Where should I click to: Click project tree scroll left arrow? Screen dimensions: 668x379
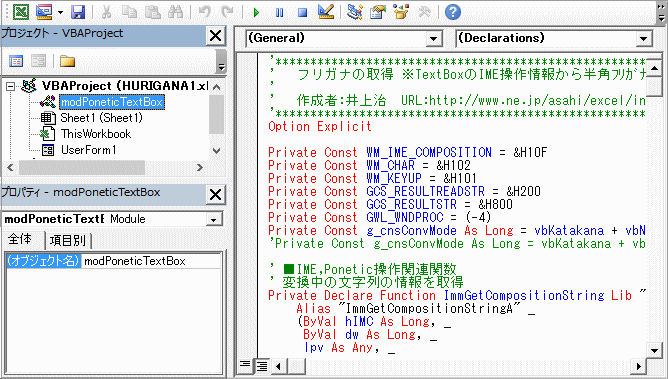tap(10, 167)
